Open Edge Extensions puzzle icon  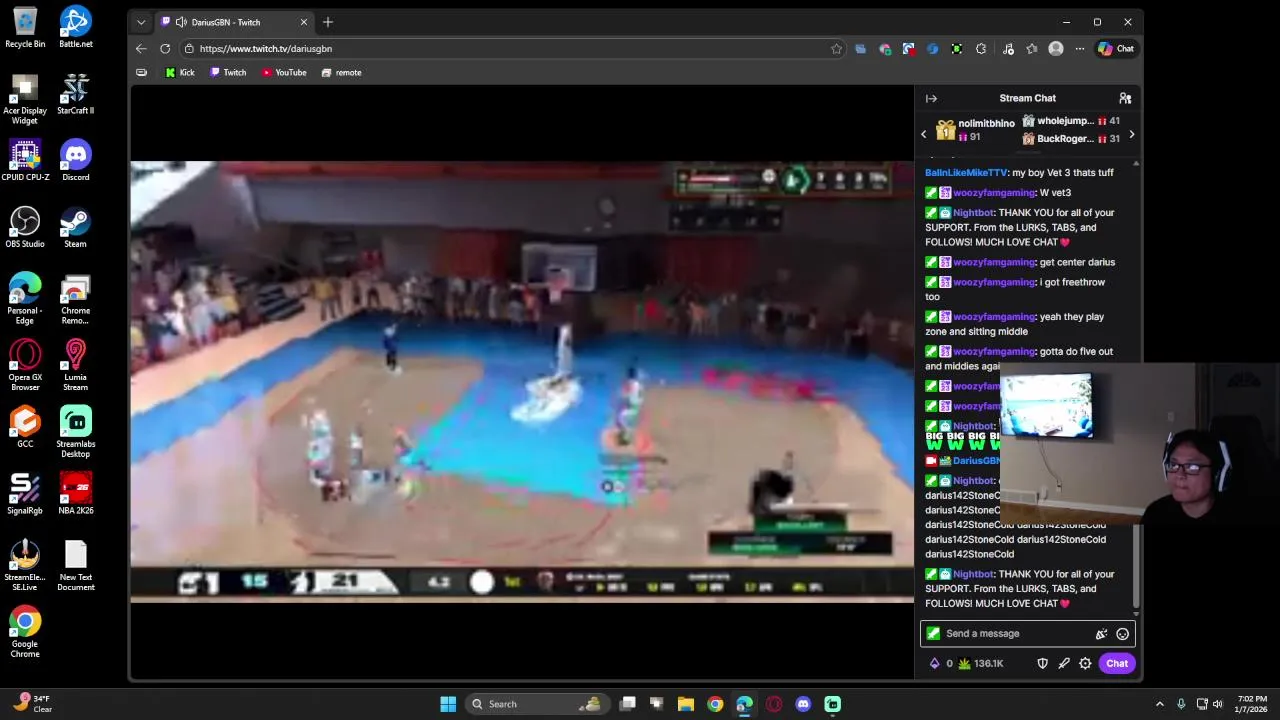[x=981, y=48]
